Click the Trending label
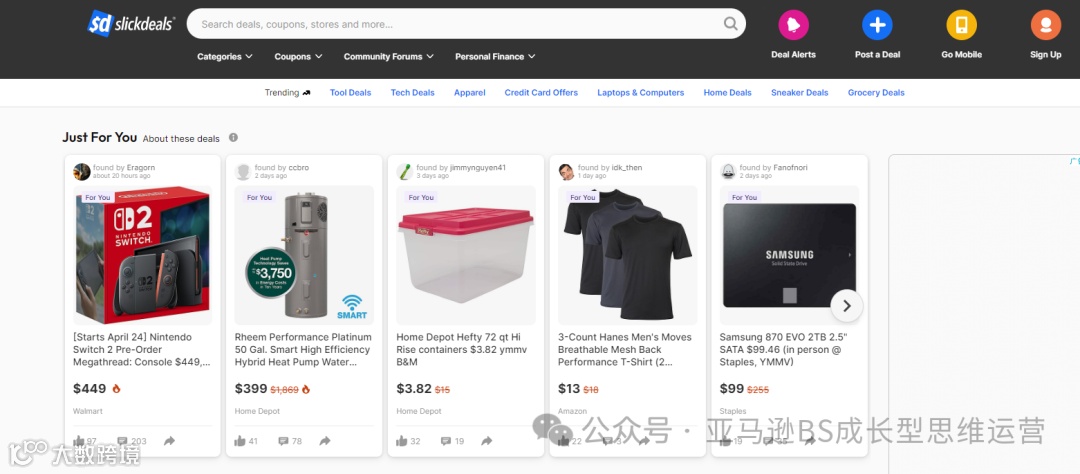 [x=287, y=93]
